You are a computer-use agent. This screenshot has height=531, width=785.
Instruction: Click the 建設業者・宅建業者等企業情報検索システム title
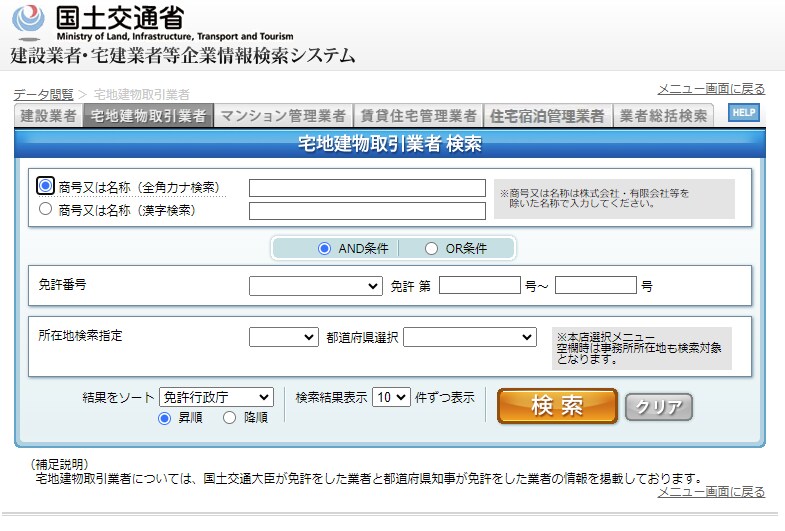click(x=183, y=55)
